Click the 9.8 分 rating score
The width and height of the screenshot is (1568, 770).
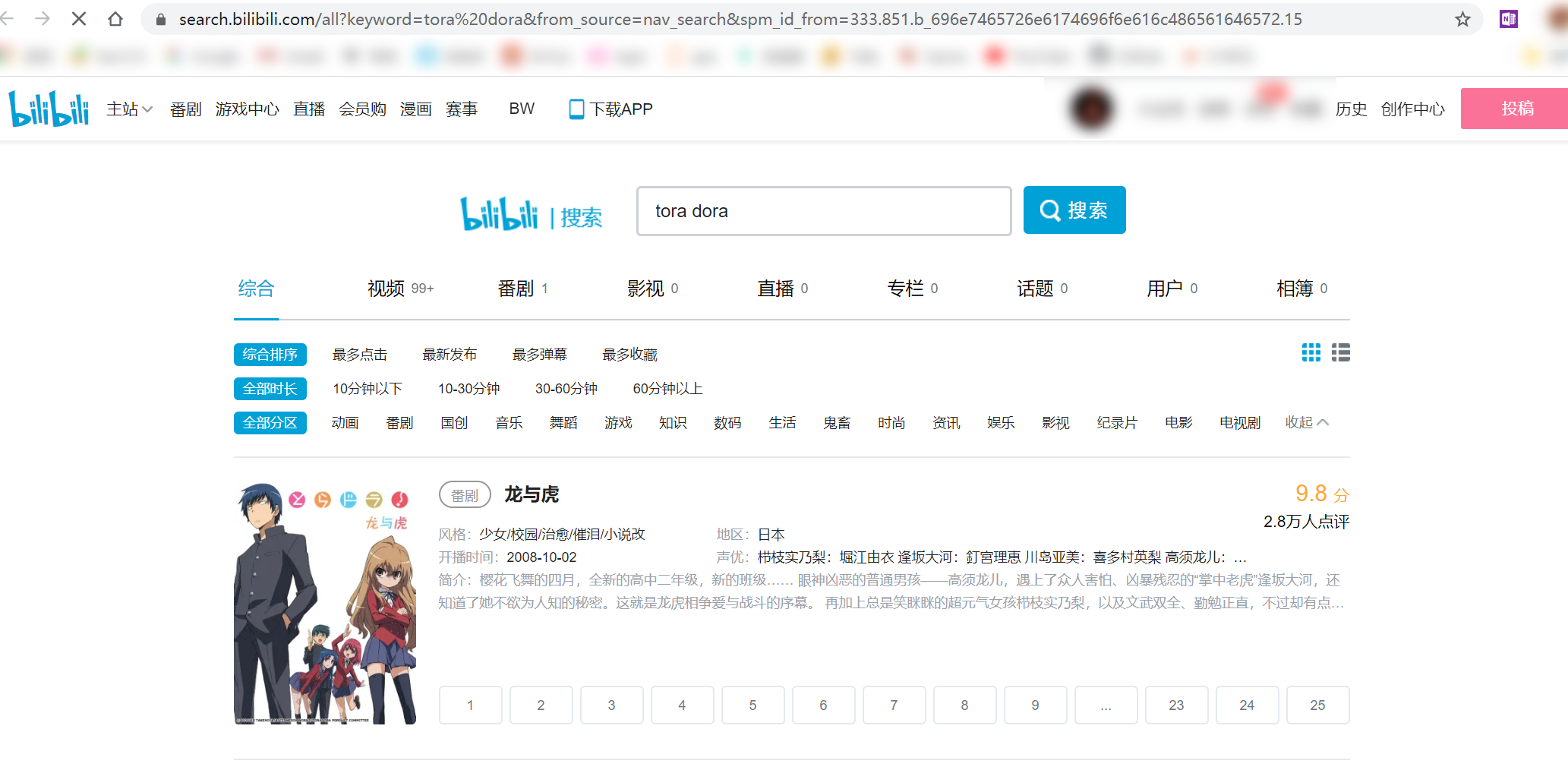pos(1322,494)
